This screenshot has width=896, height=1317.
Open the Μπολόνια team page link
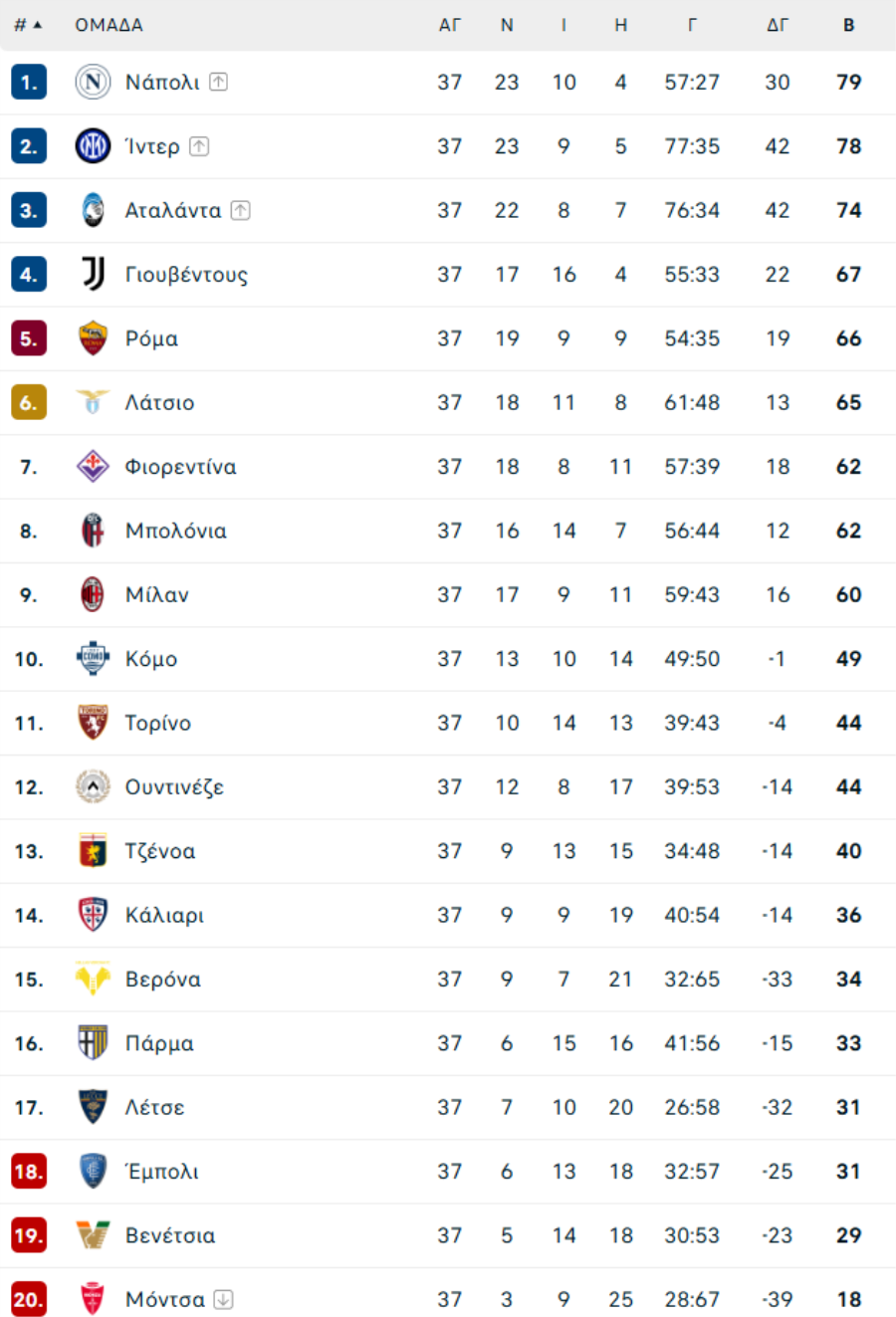coord(176,531)
